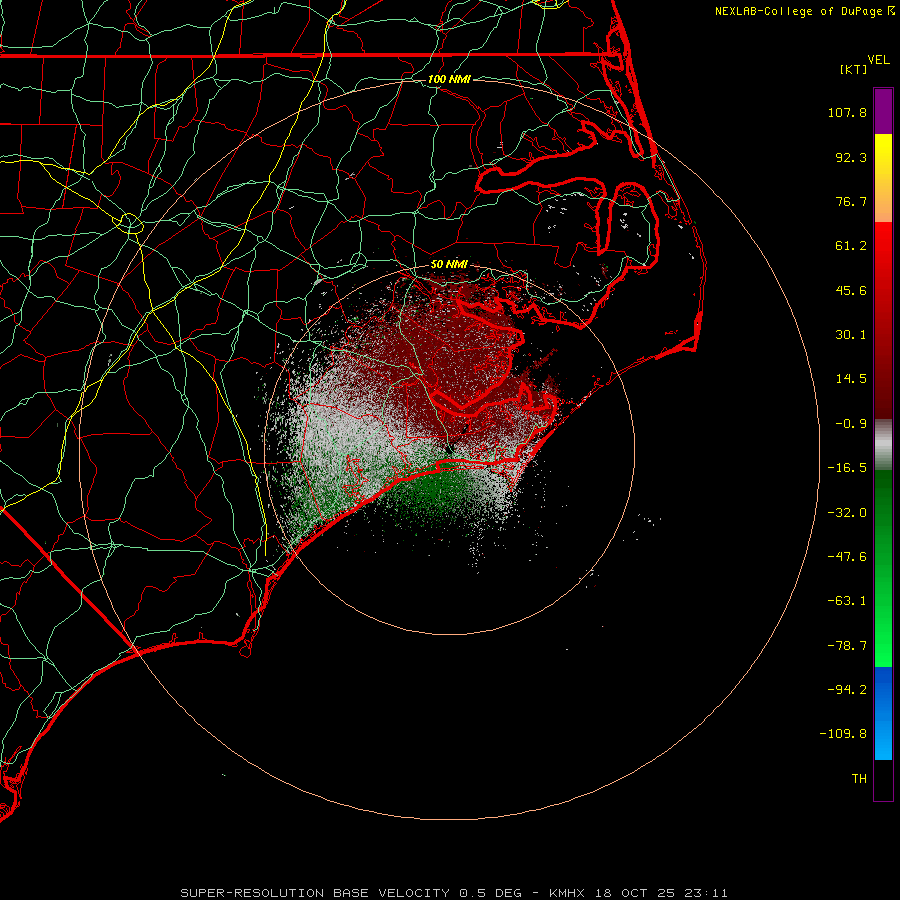Image resolution: width=900 pixels, height=900 pixels.
Task: Click the blue color band in legend
Action: tap(883, 713)
